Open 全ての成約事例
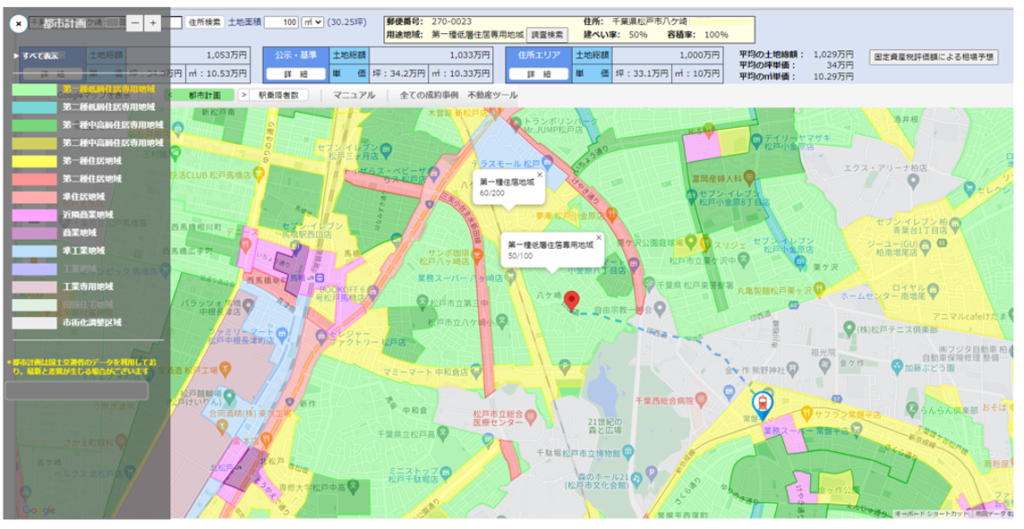Viewport: 1024px width, 529px height. click(x=429, y=95)
